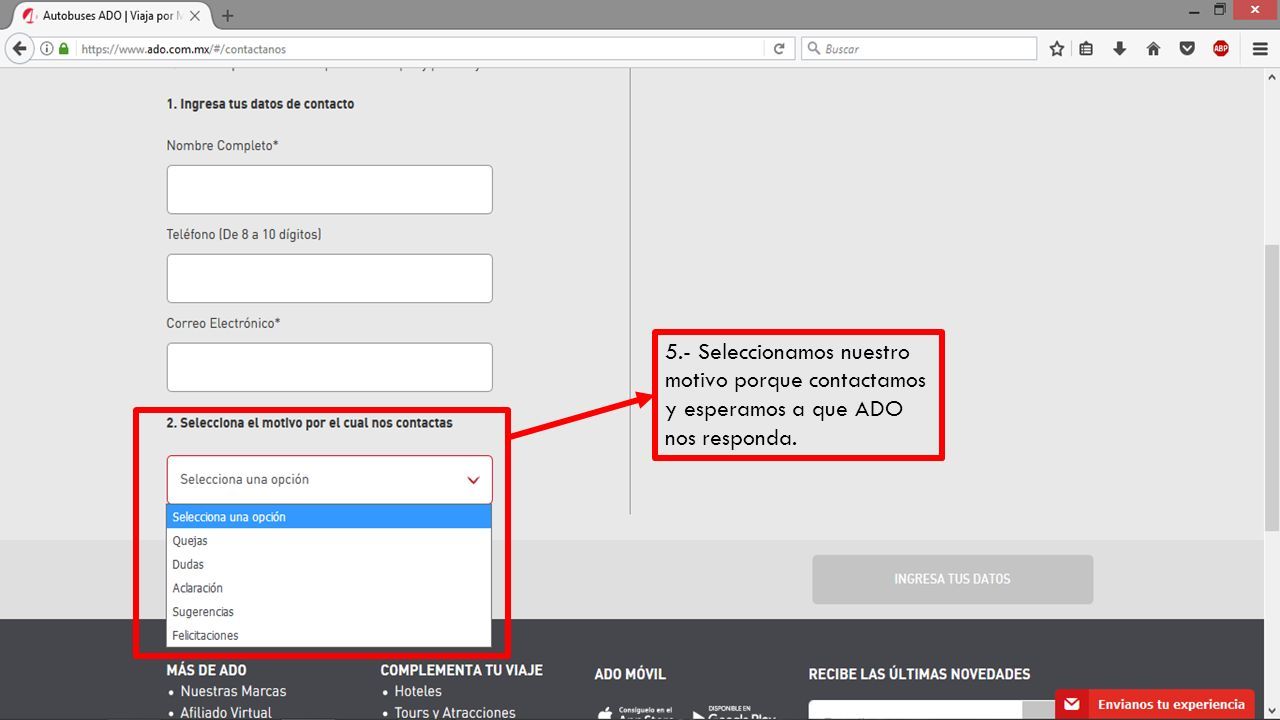The image size is (1280, 720).
Task: Open Pocket icon in toolbar
Action: coord(1187,49)
